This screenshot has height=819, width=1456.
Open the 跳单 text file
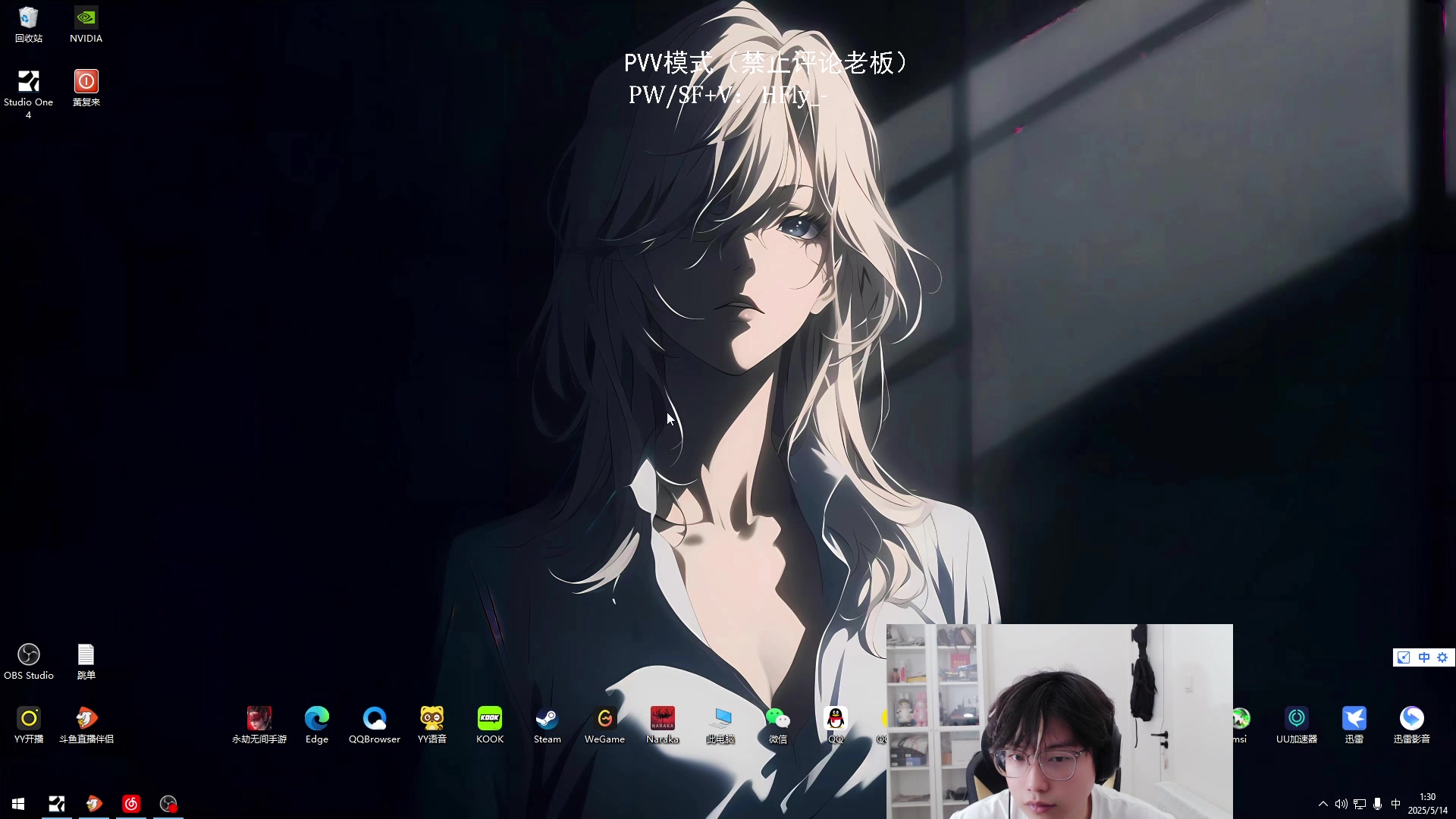[86, 661]
